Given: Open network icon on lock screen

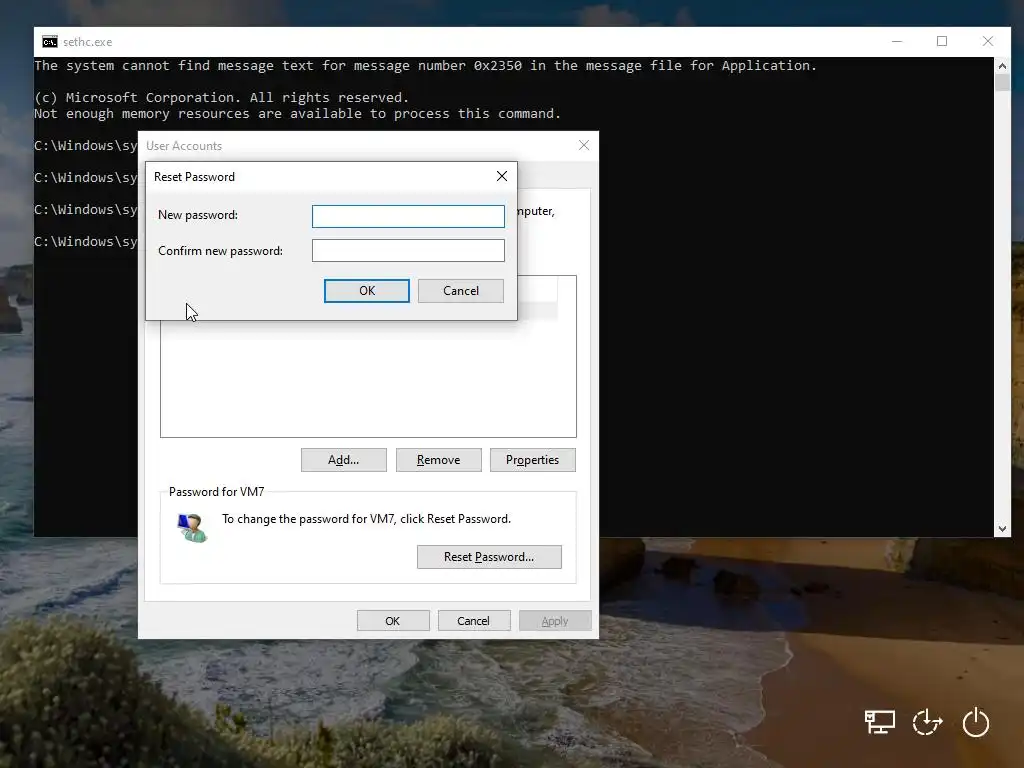Looking at the screenshot, I should [880, 722].
